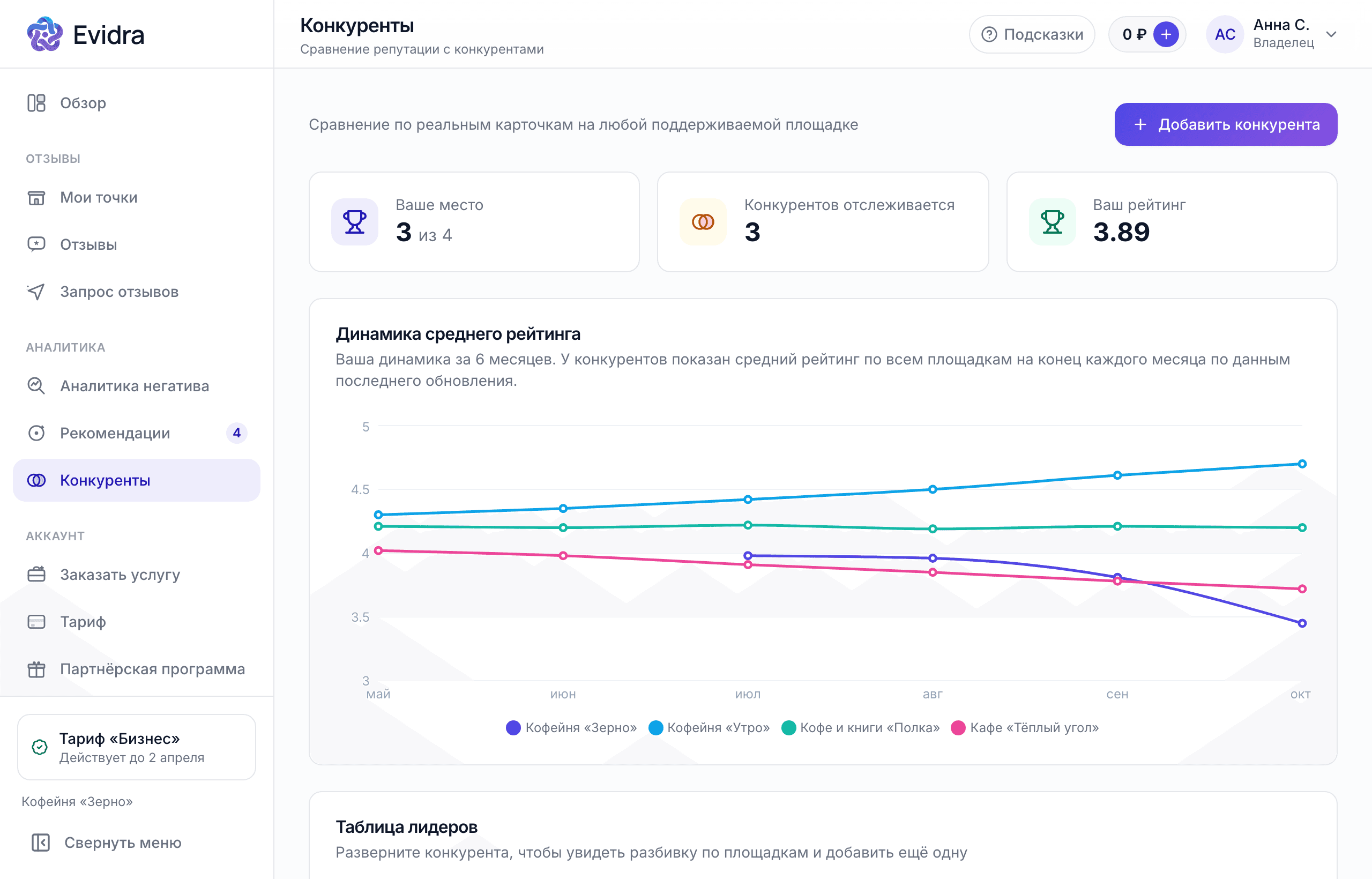Toggle Кофейня «Утро» legend series

pos(710,728)
